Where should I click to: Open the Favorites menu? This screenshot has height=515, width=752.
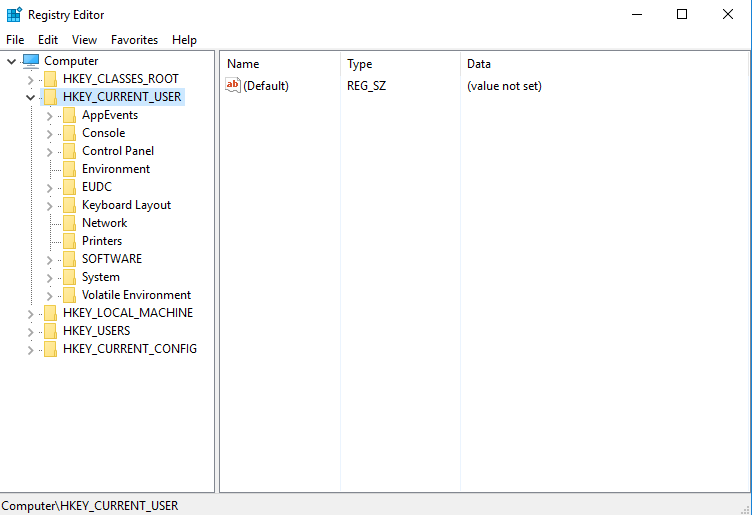click(x=134, y=40)
